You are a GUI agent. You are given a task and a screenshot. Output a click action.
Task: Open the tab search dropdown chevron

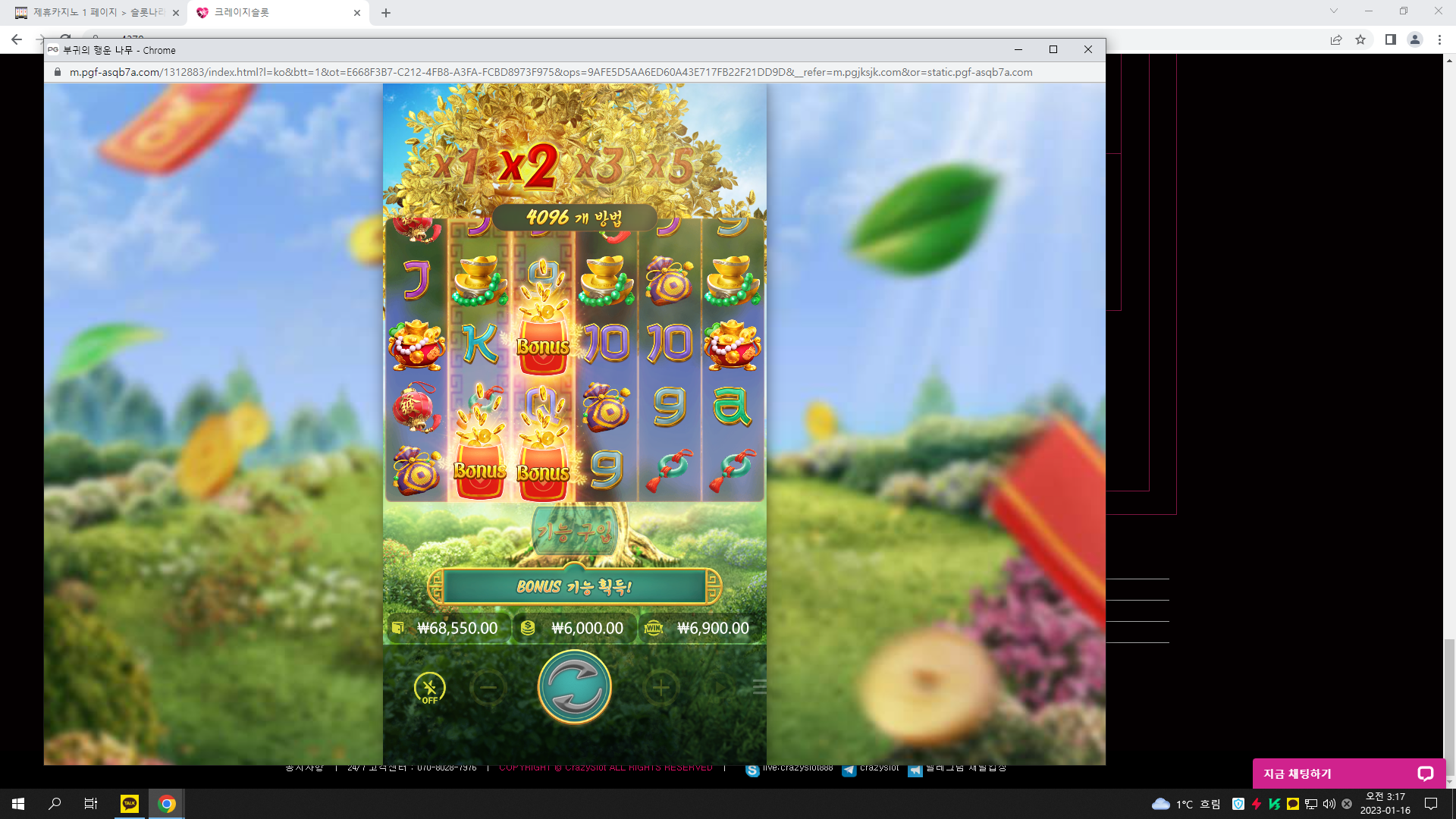tap(1334, 11)
